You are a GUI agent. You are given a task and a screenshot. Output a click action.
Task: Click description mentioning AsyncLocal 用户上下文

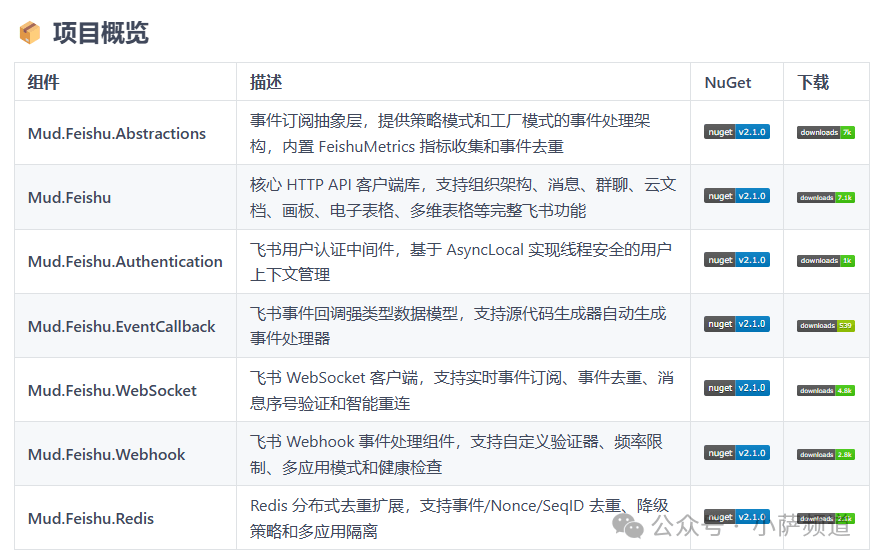(x=461, y=262)
